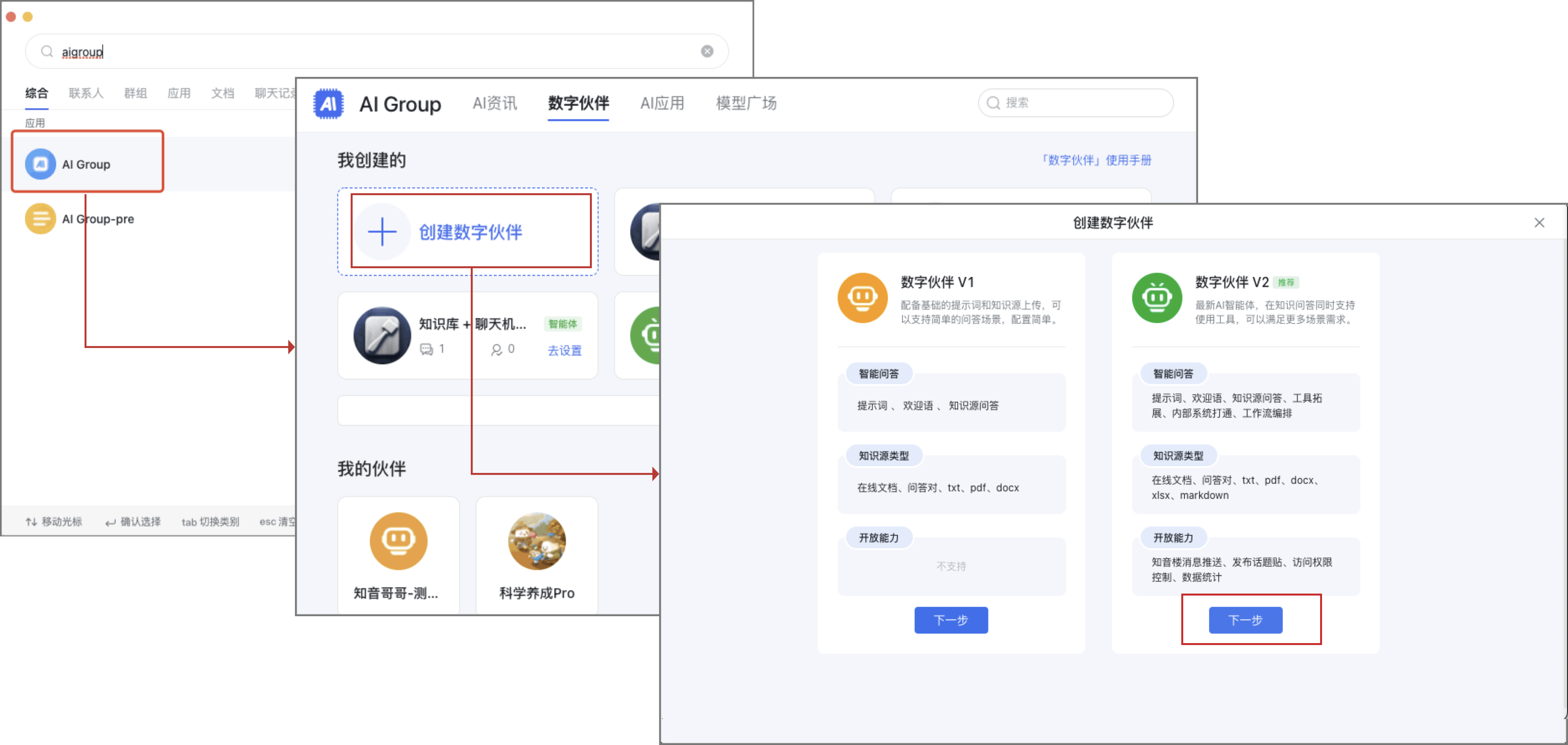Click the green 数字伙伴 V2 robot icon
Image resolution: width=1568 pixels, height=745 pixels.
coord(1157,298)
